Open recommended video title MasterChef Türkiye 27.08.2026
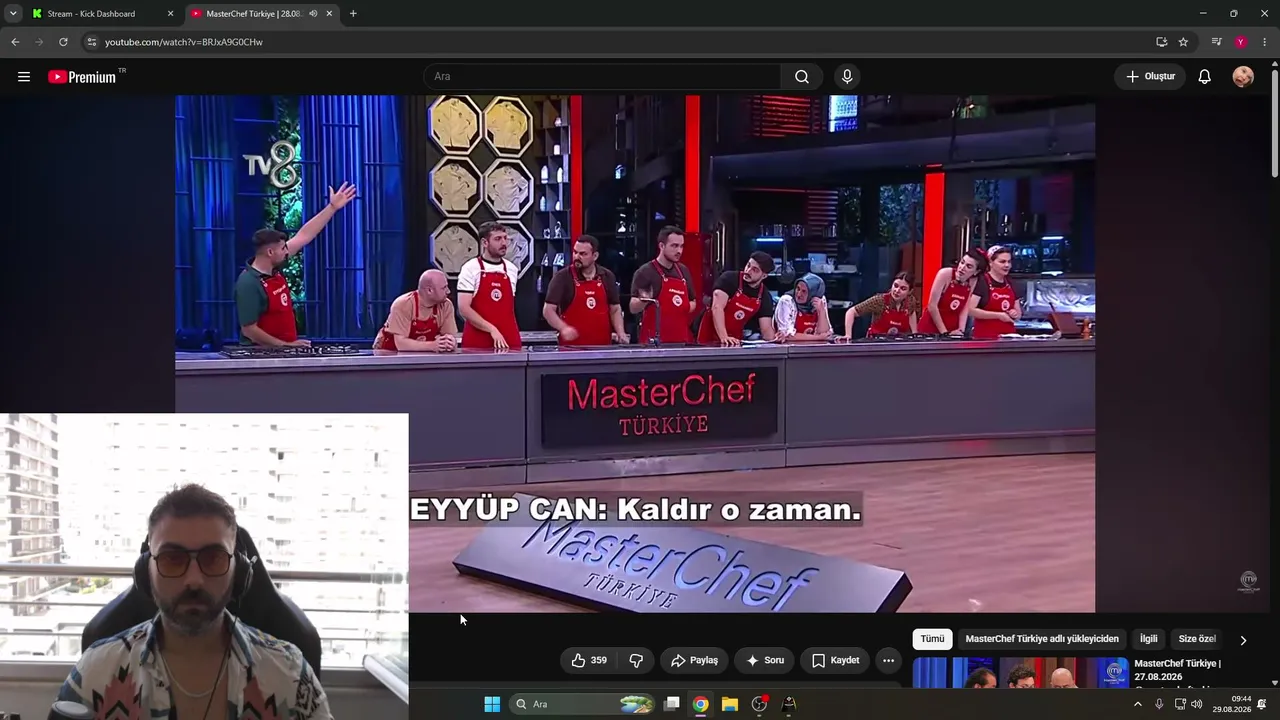The width and height of the screenshot is (1280, 720). 1178,670
